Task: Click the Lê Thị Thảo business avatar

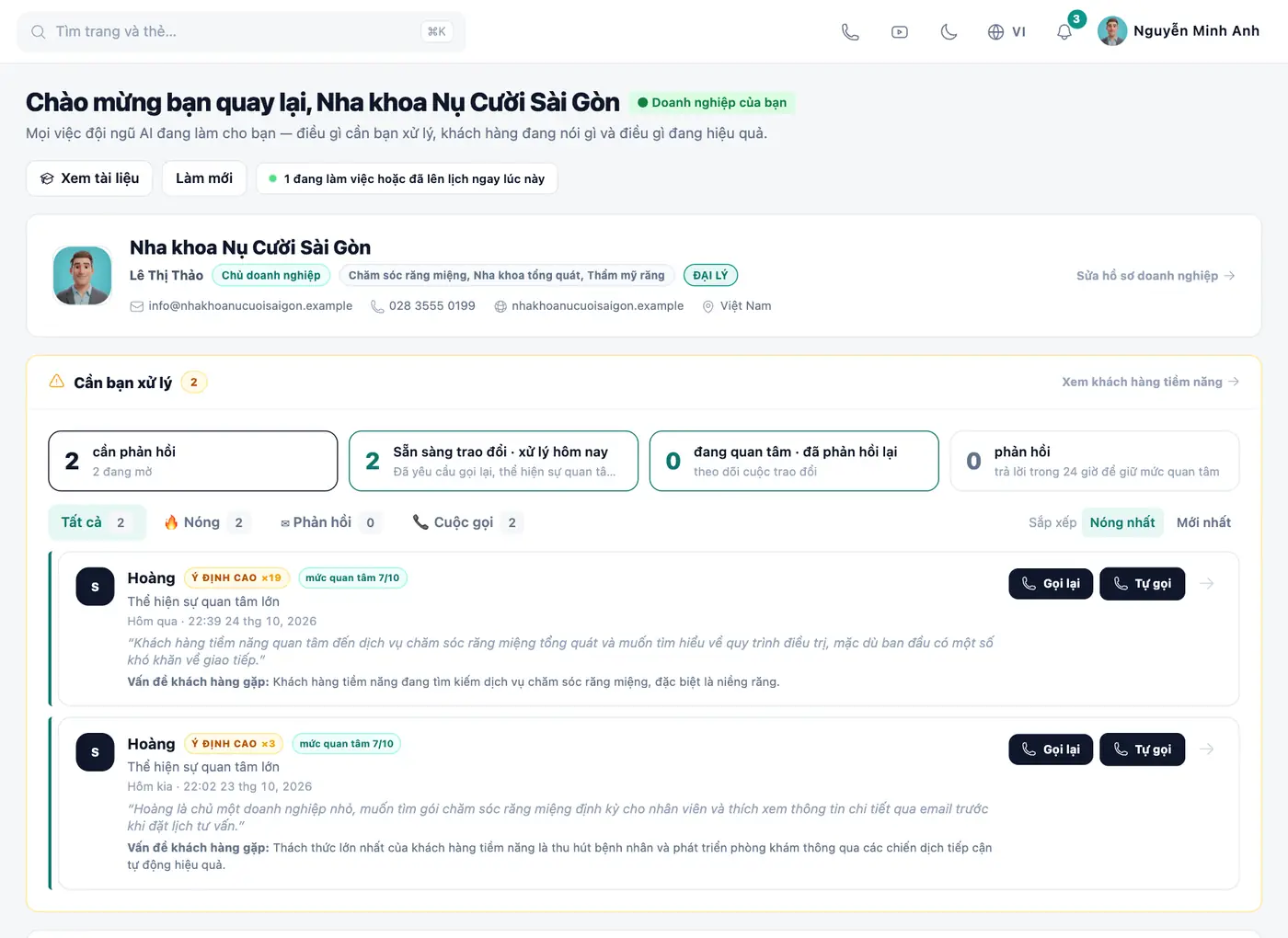Action: click(x=83, y=276)
